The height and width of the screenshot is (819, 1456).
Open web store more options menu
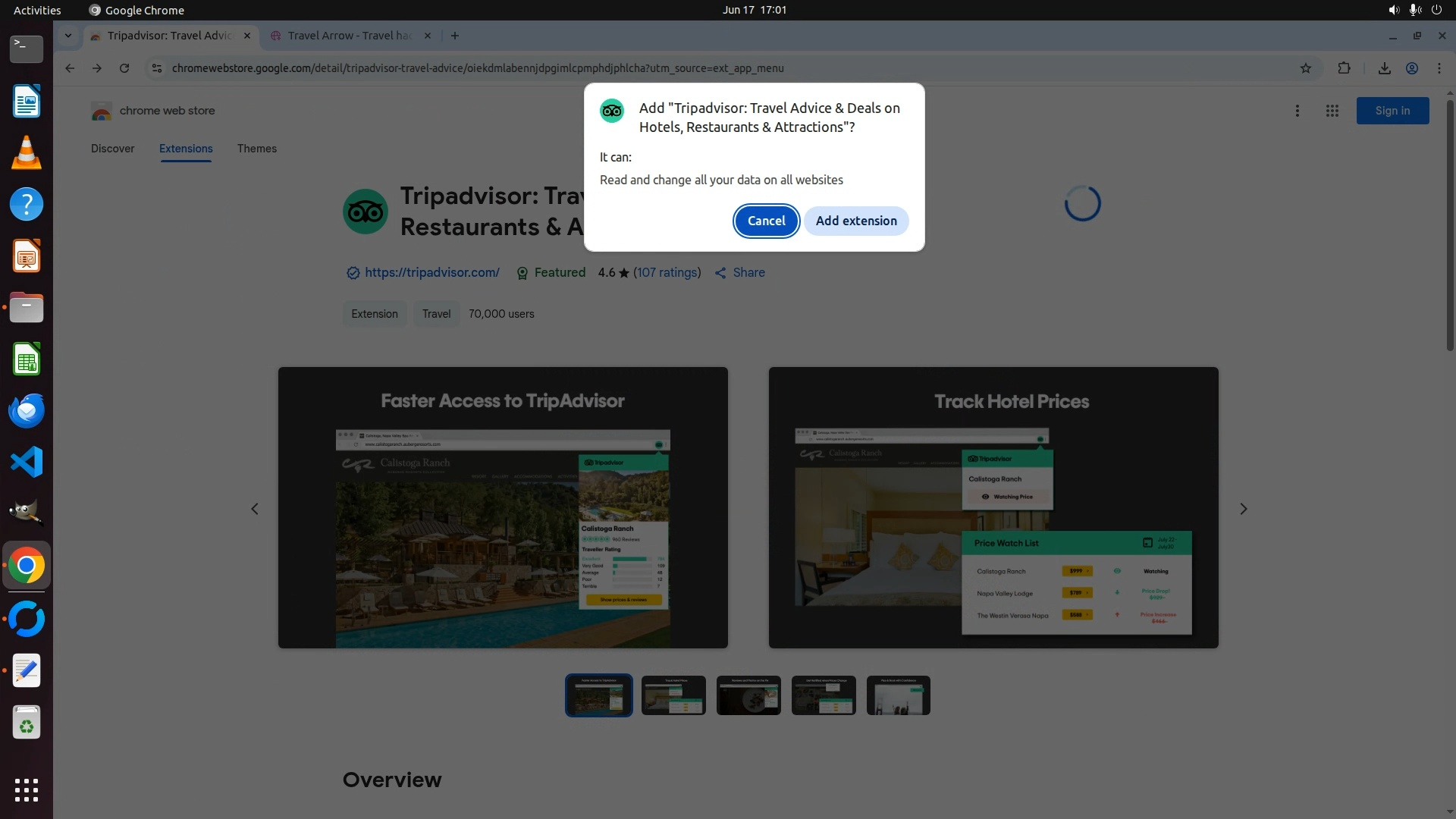click(x=1298, y=111)
